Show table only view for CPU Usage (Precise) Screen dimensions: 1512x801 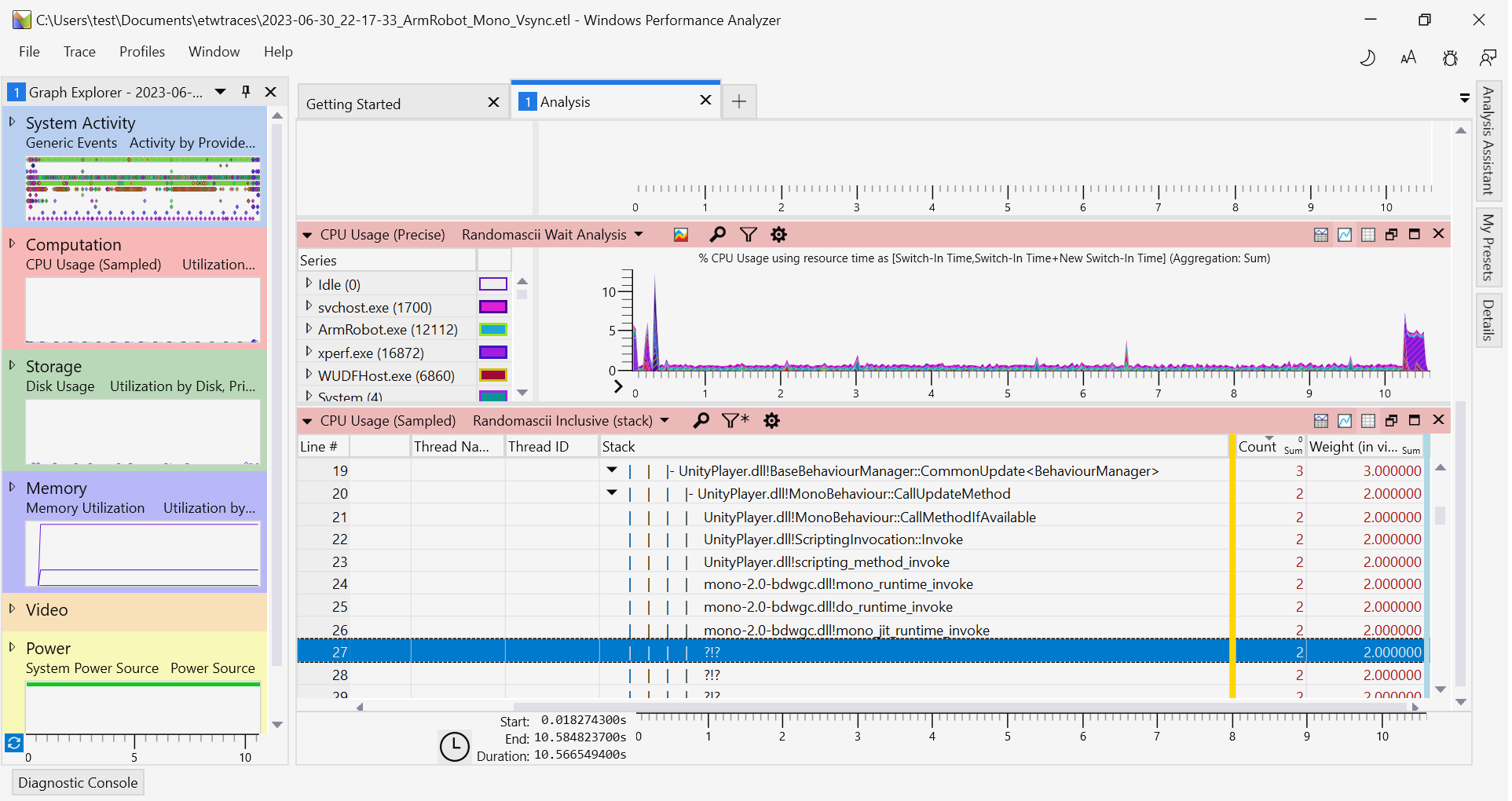click(1368, 235)
